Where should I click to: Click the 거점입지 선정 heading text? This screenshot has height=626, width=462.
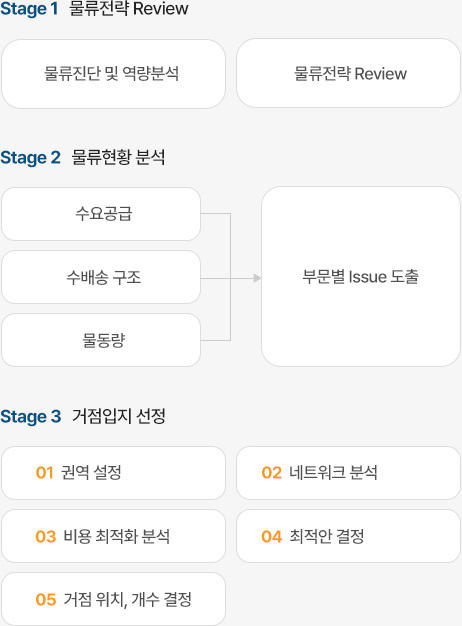(x=119, y=416)
